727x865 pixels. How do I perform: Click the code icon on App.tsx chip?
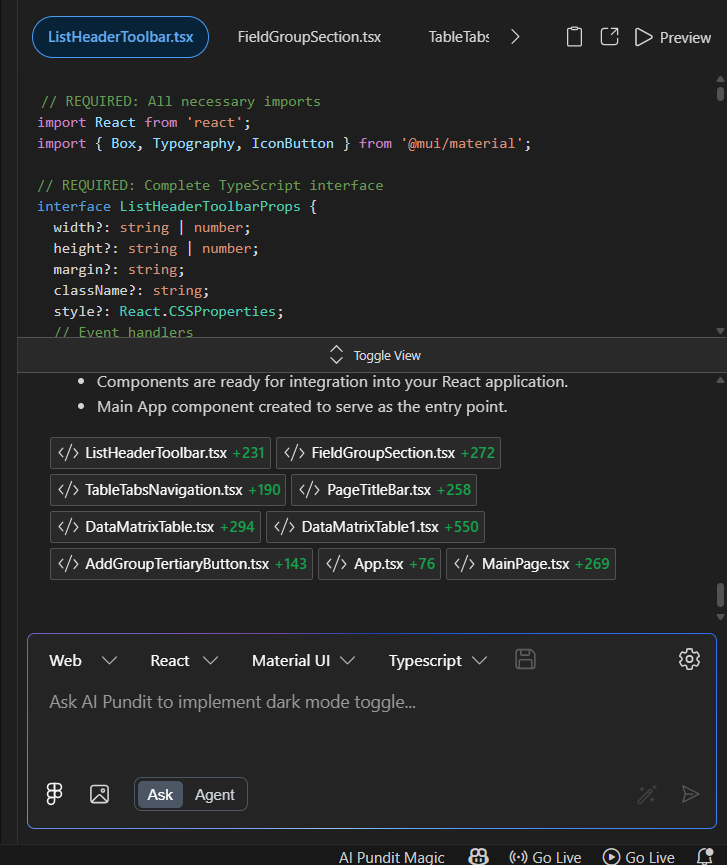point(336,564)
